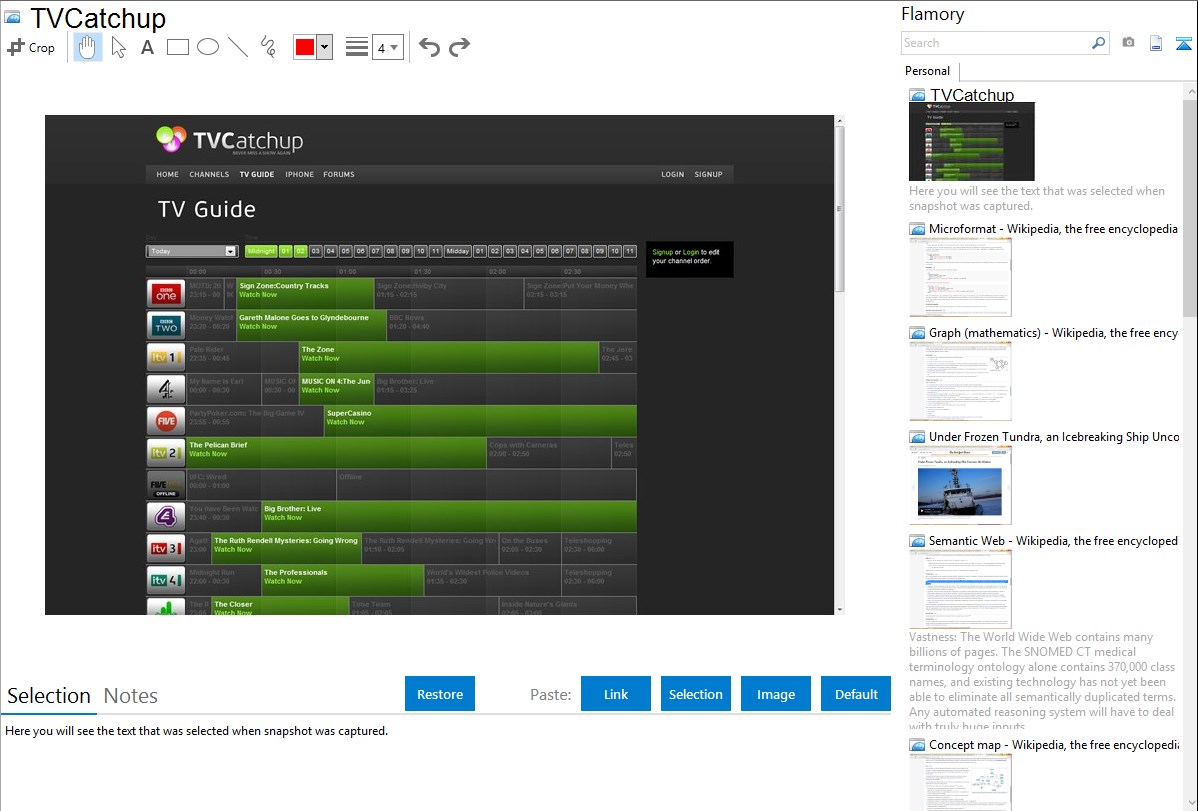Open the color picker dropdown arrow
The image size is (1198, 811).
(x=324, y=47)
